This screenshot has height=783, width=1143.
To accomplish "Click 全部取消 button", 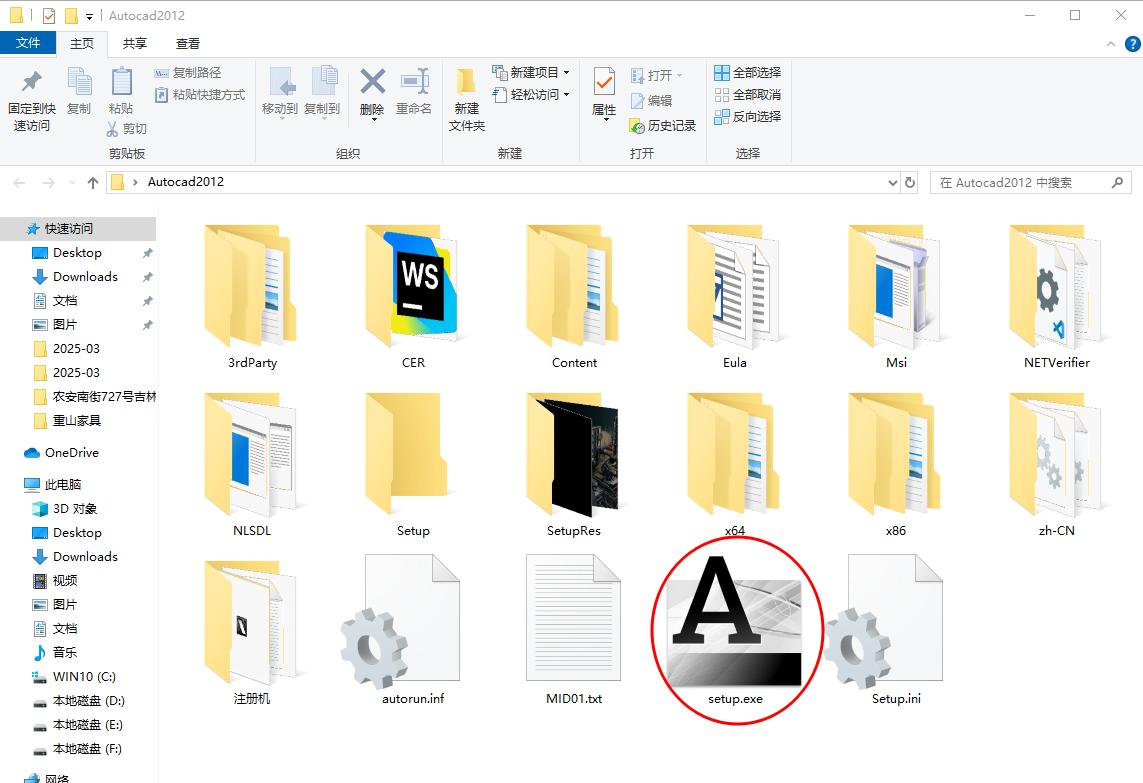I will tap(747, 94).
